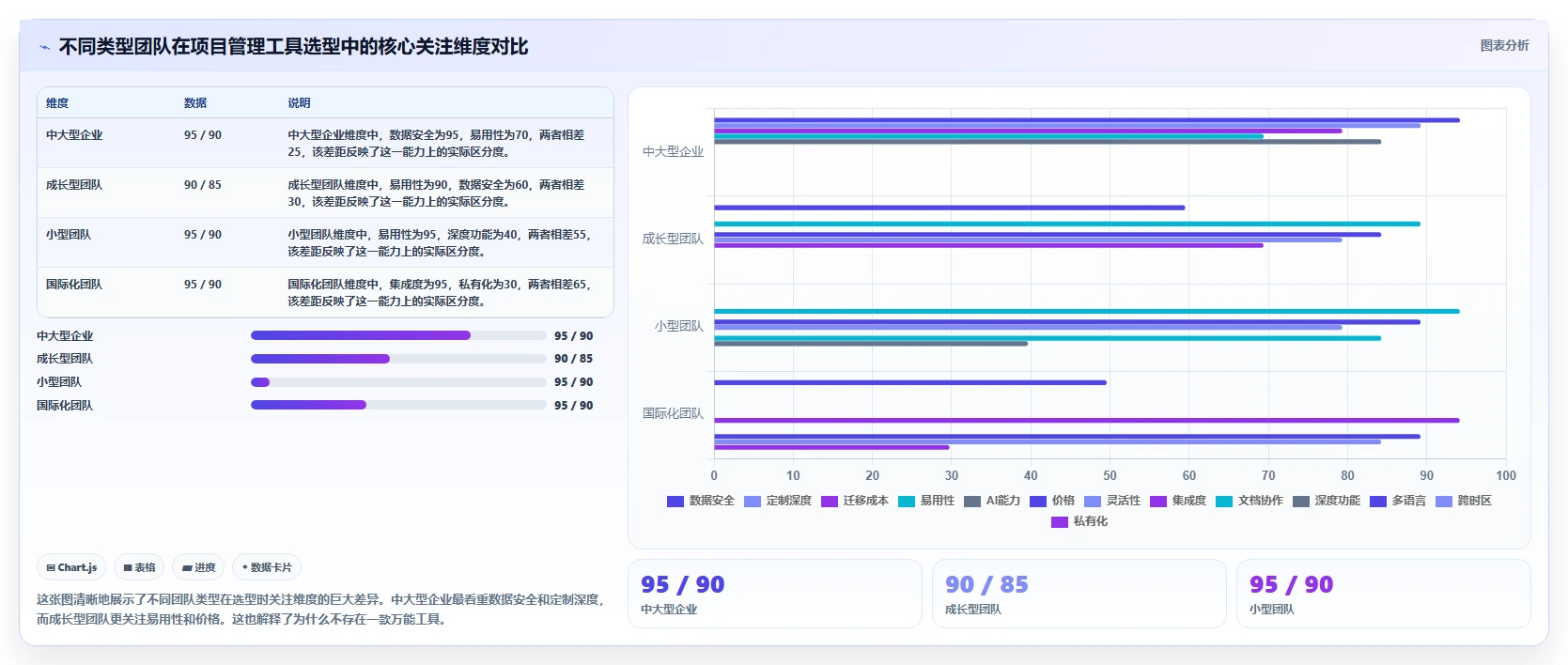Click the 小型团队 progress bar

pyautogui.click(x=398, y=382)
